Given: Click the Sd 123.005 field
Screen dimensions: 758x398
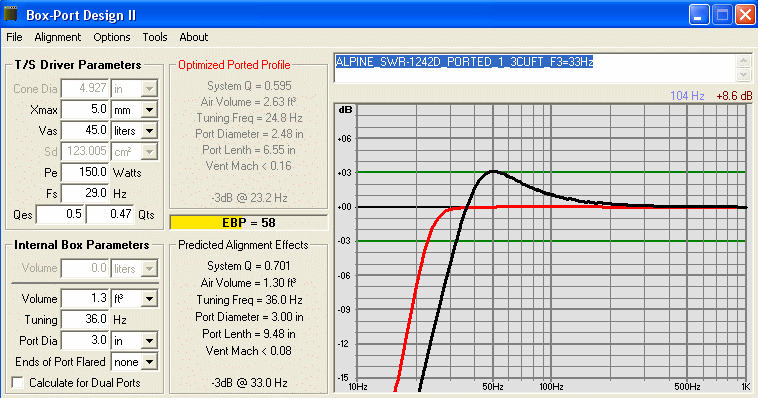Looking at the screenshot, I should coord(85,151).
